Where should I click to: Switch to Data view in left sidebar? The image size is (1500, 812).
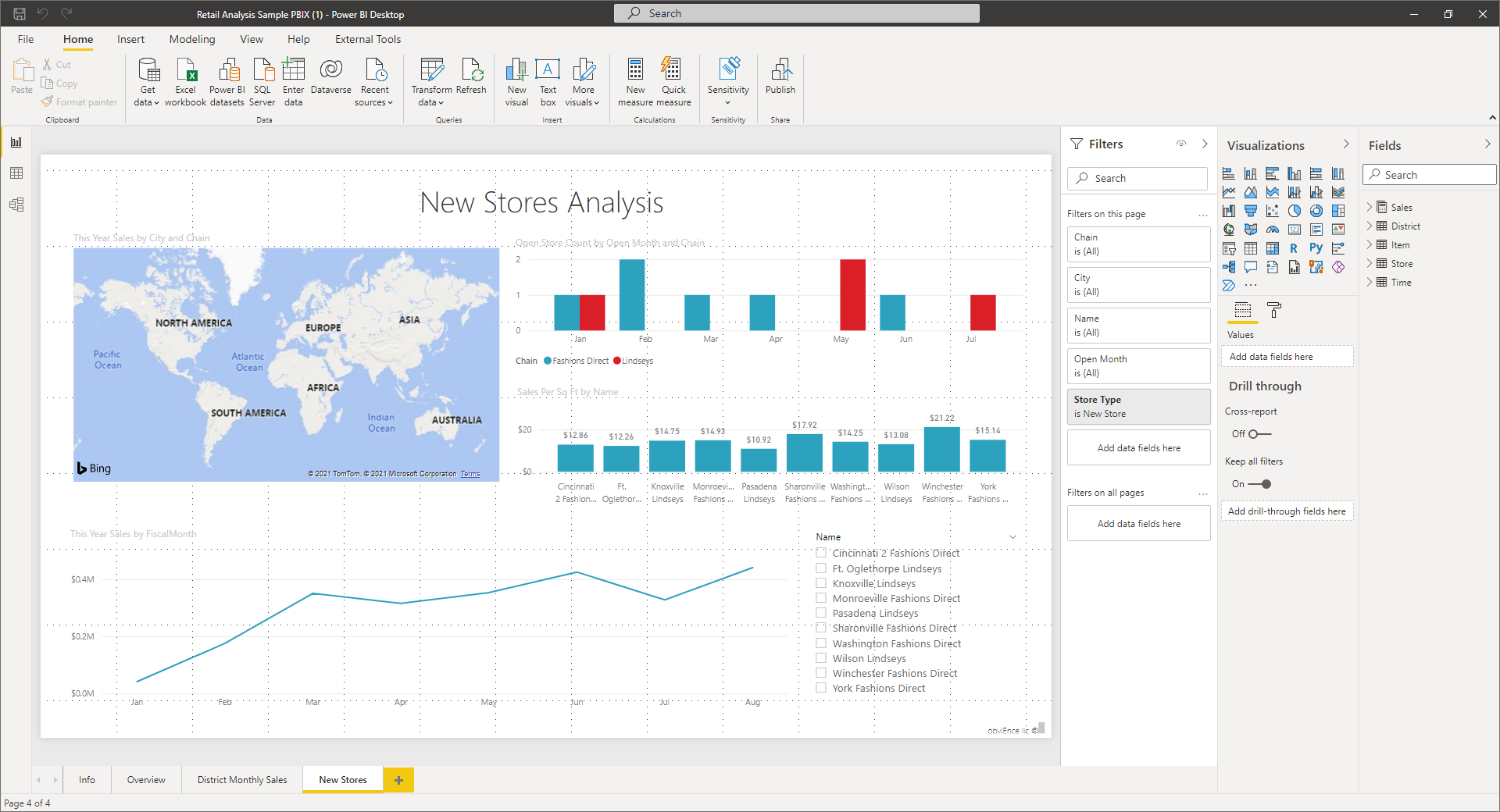pos(16,173)
